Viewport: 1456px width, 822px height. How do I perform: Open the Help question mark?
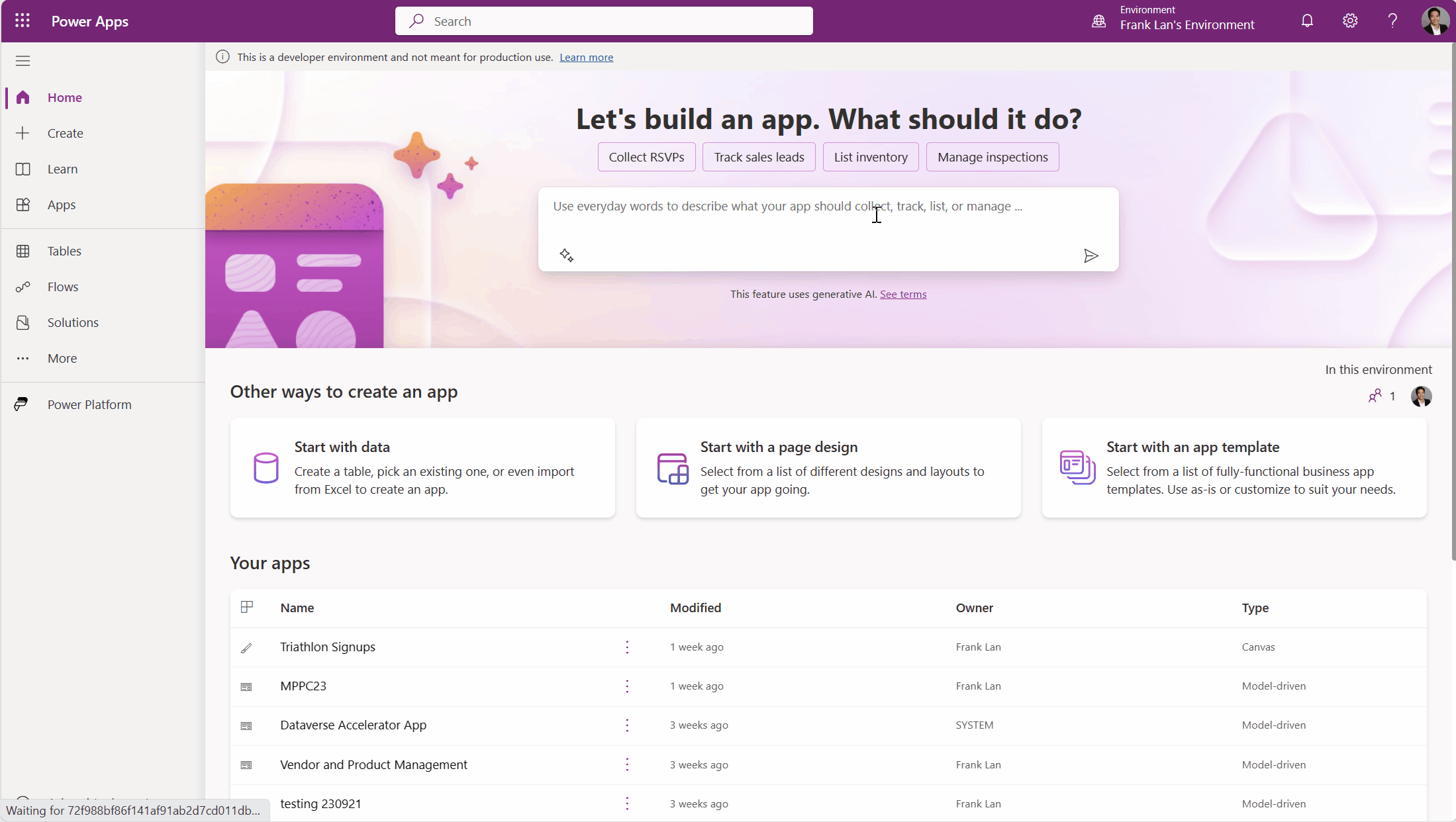pos(1392,21)
